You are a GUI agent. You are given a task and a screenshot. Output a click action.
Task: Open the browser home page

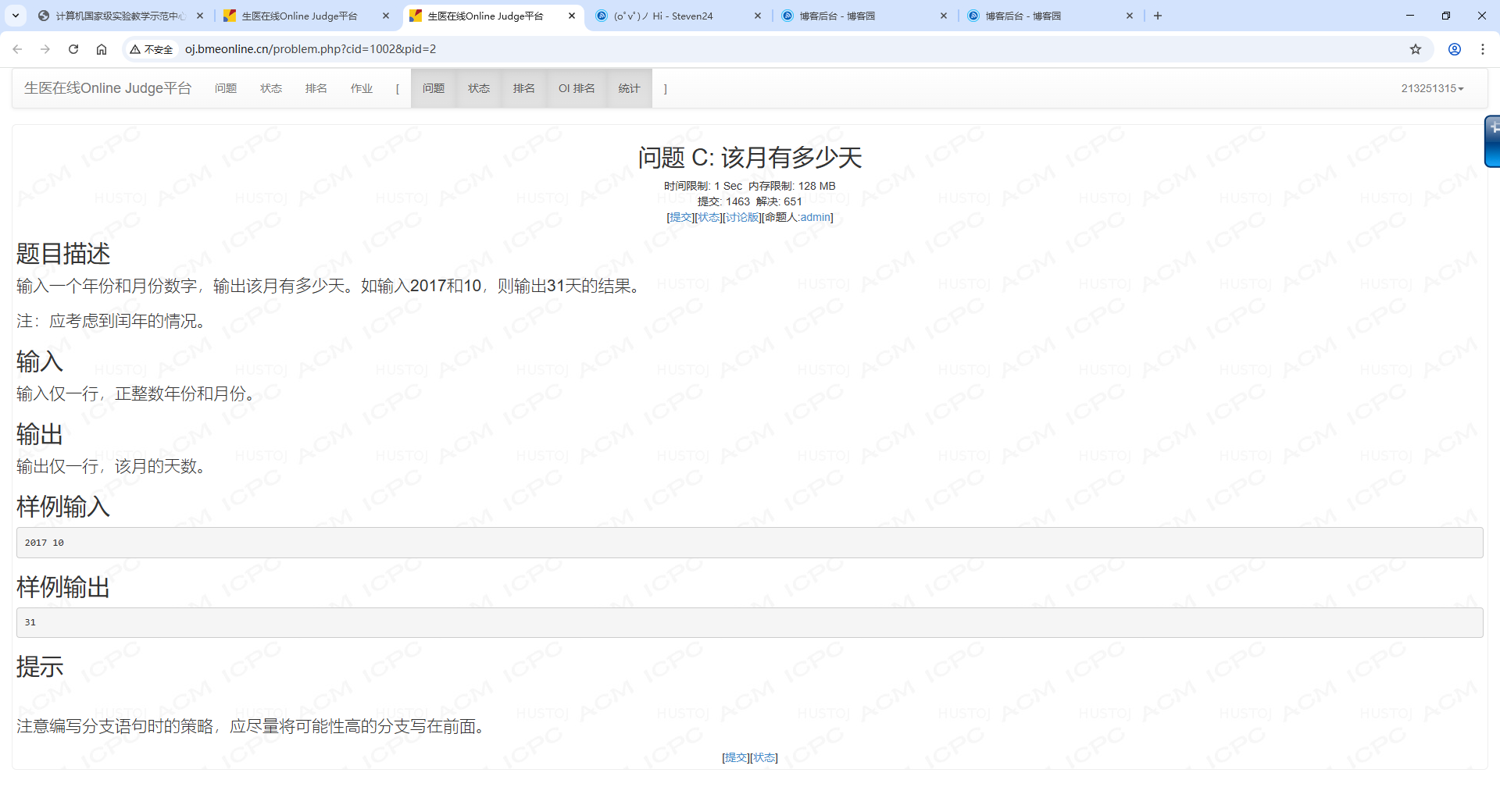pyautogui.click(x=102, y=49)
